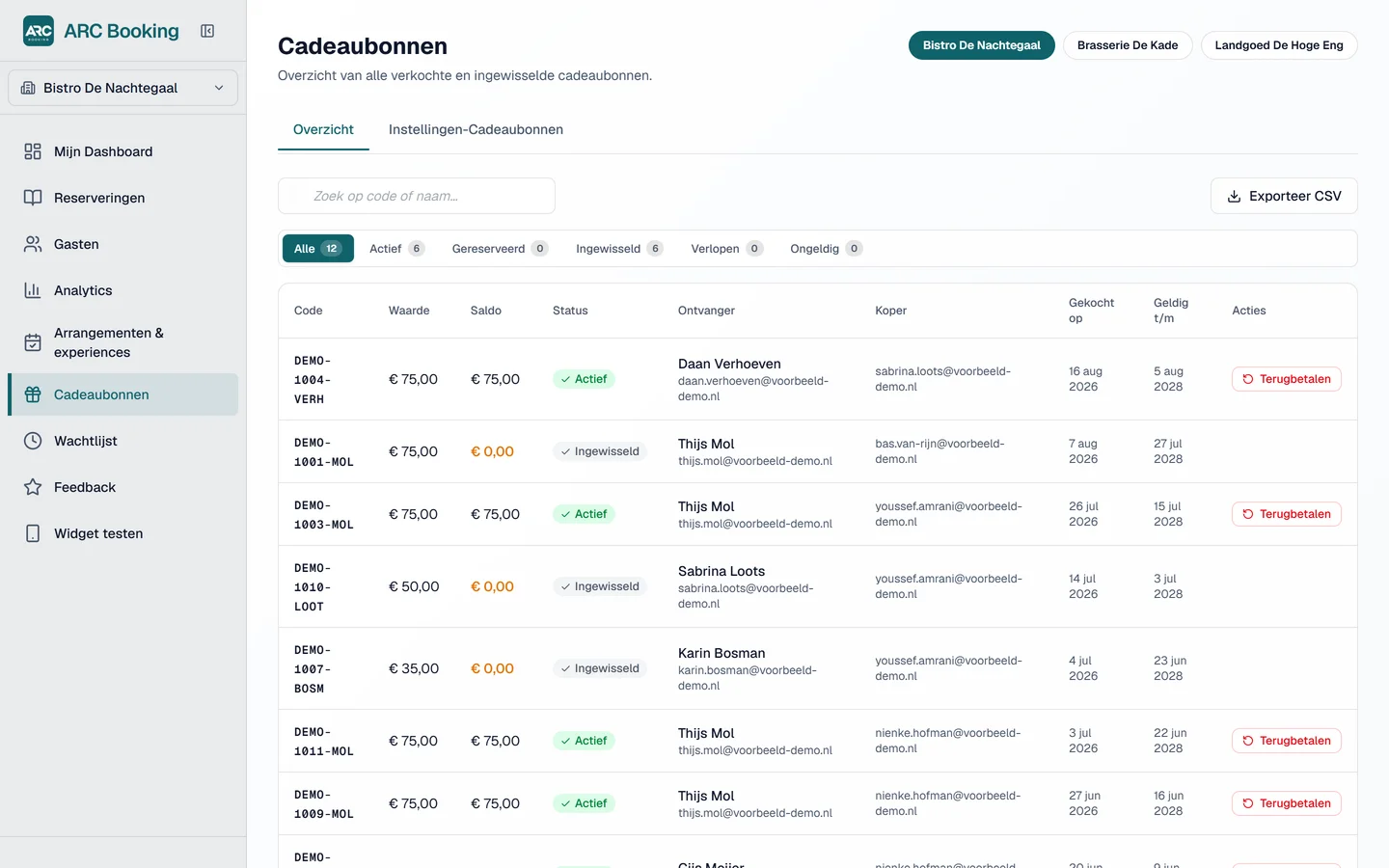The width and height of the screenshot is (1389, 868).
Task: Open Arrangementen & experiences
Action: click(123, 342)
